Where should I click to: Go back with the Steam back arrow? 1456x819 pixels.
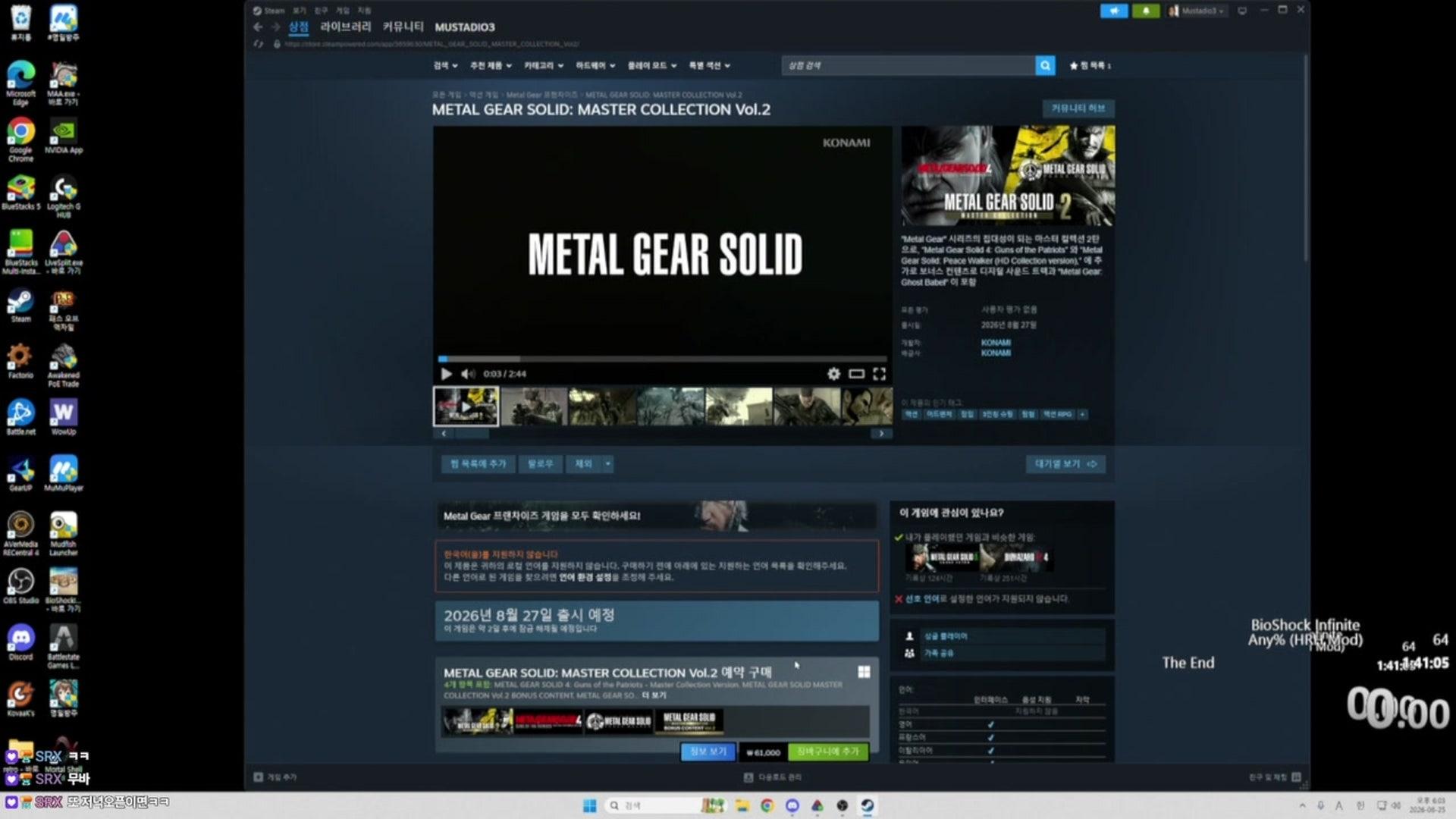tap(258, 27)
